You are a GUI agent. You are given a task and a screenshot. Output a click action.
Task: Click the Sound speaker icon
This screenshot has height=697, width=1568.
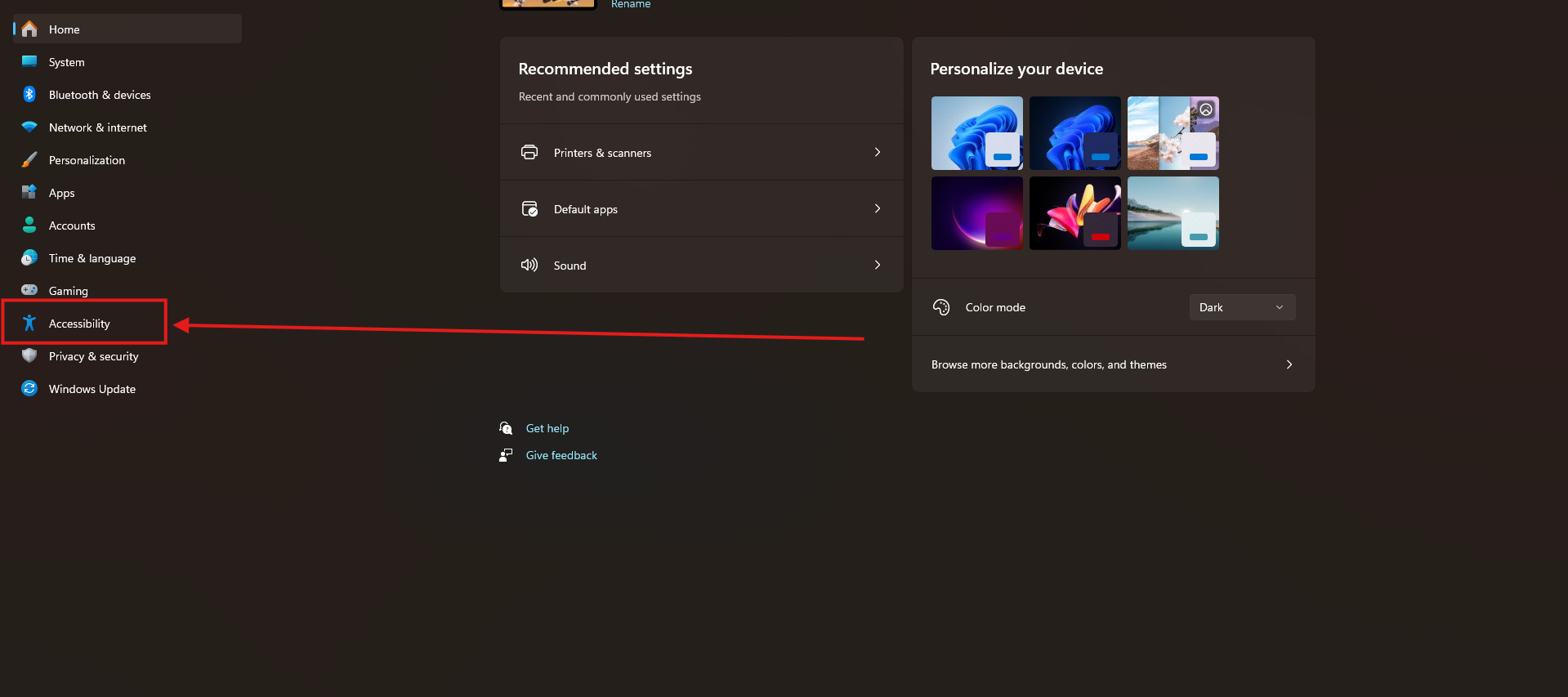pos(529,265)
